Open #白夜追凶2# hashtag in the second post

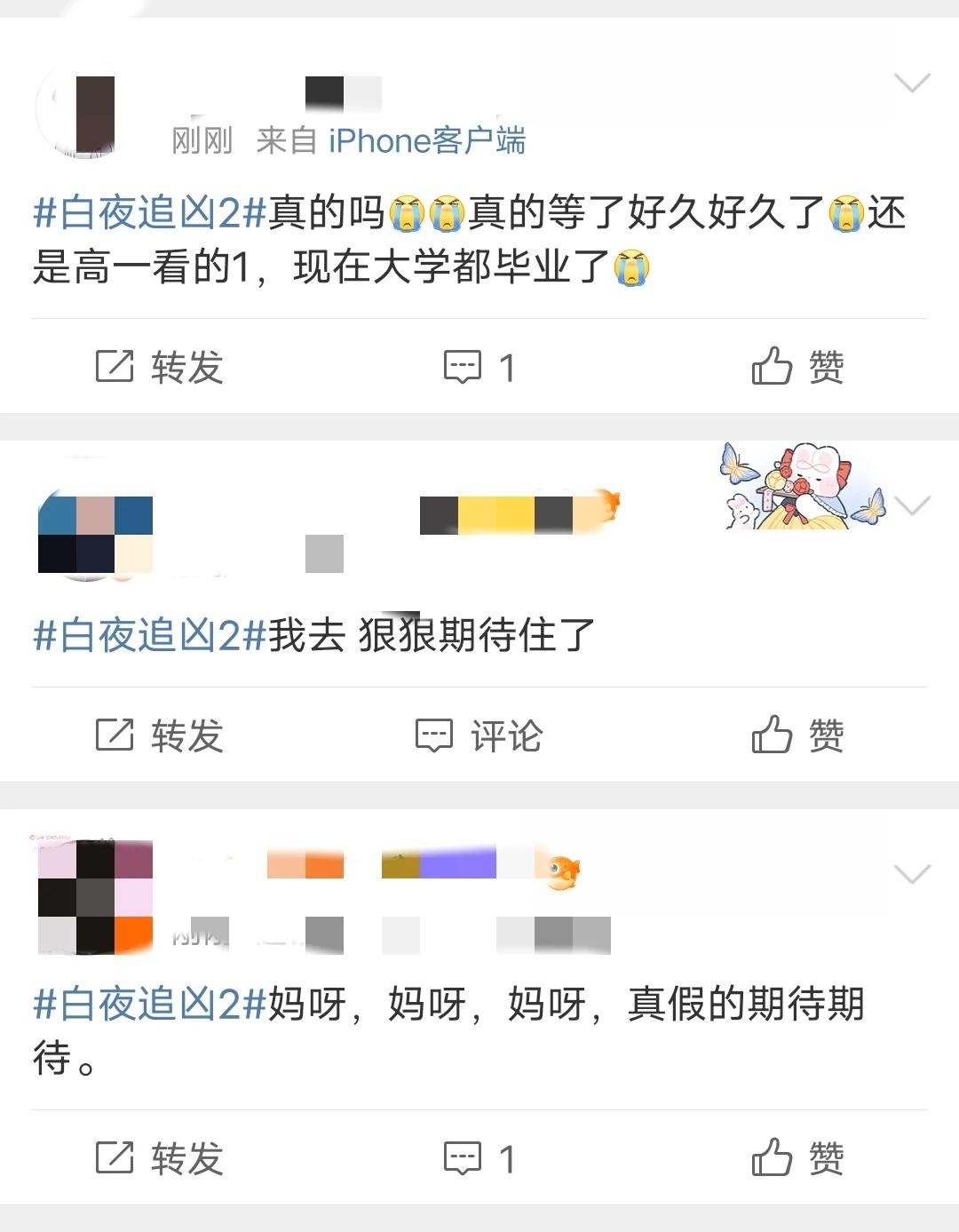point(150,635)
